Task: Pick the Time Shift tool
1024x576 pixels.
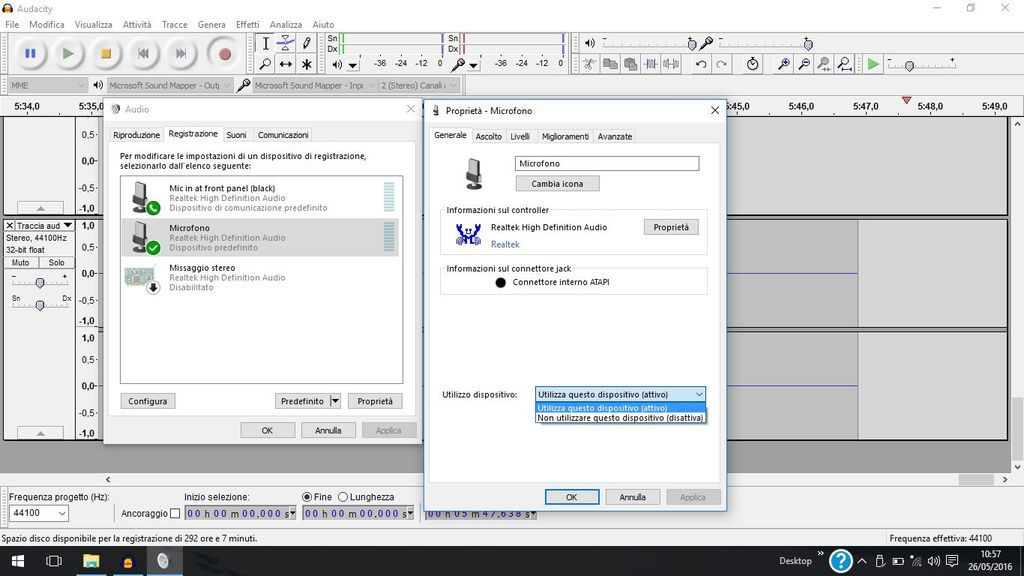Action: click(x=286, y=64)
